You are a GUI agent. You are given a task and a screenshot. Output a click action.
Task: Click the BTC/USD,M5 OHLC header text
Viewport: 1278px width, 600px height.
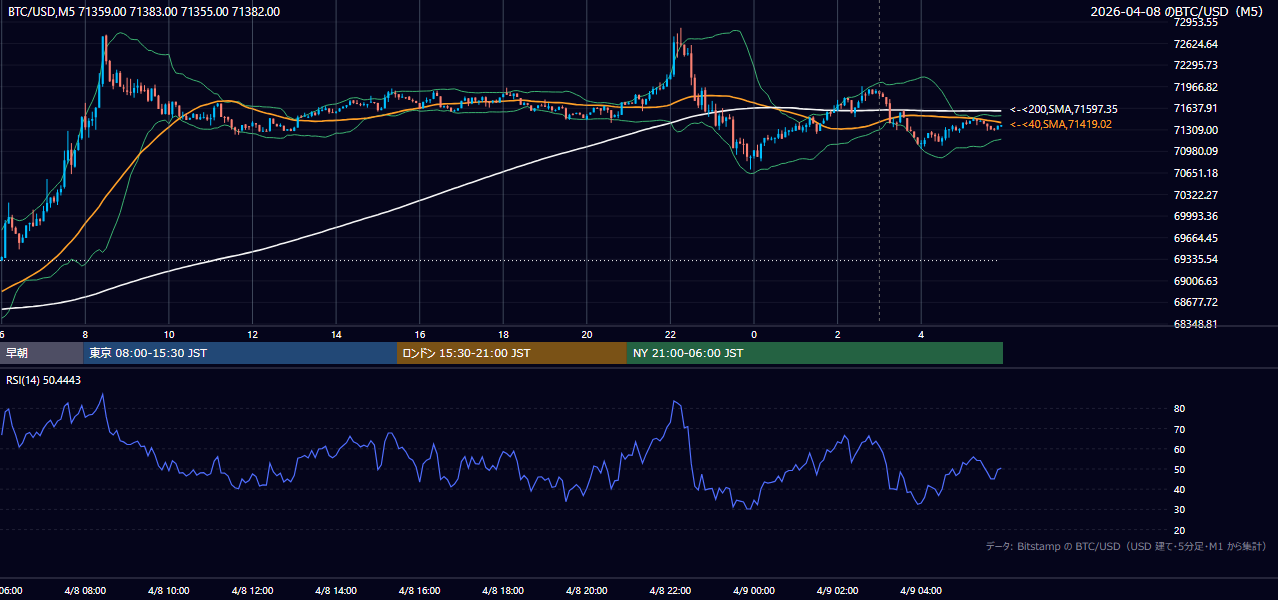click(x=144, y=11)
